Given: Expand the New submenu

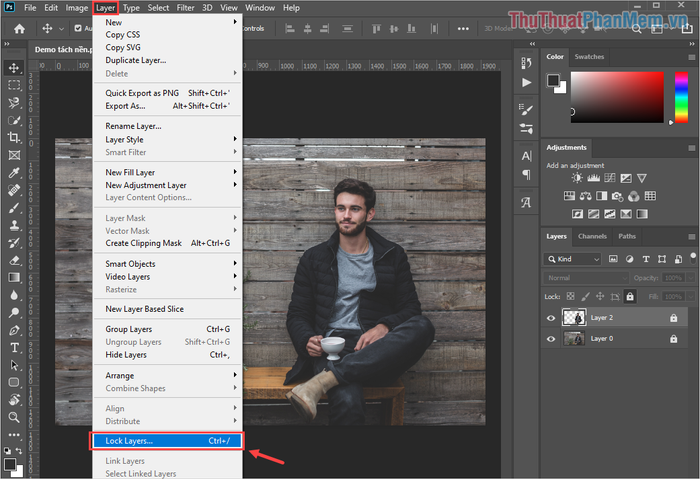Looking at the screenshot, I should pos(167,22).
